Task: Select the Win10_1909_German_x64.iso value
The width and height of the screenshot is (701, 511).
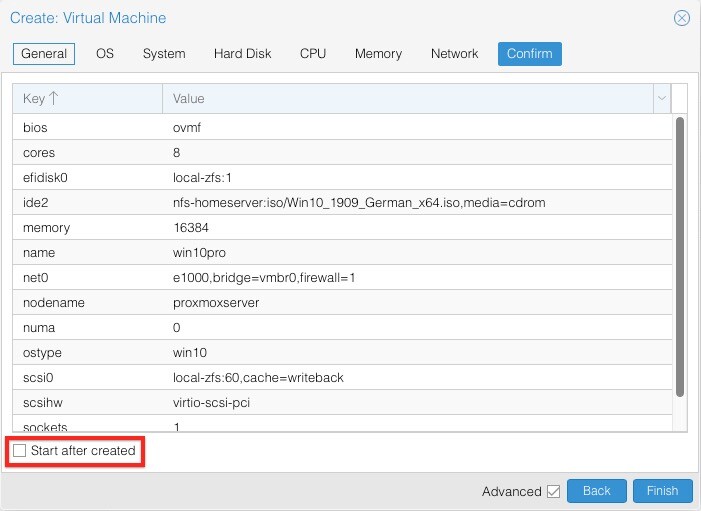Action: [359, 203]
